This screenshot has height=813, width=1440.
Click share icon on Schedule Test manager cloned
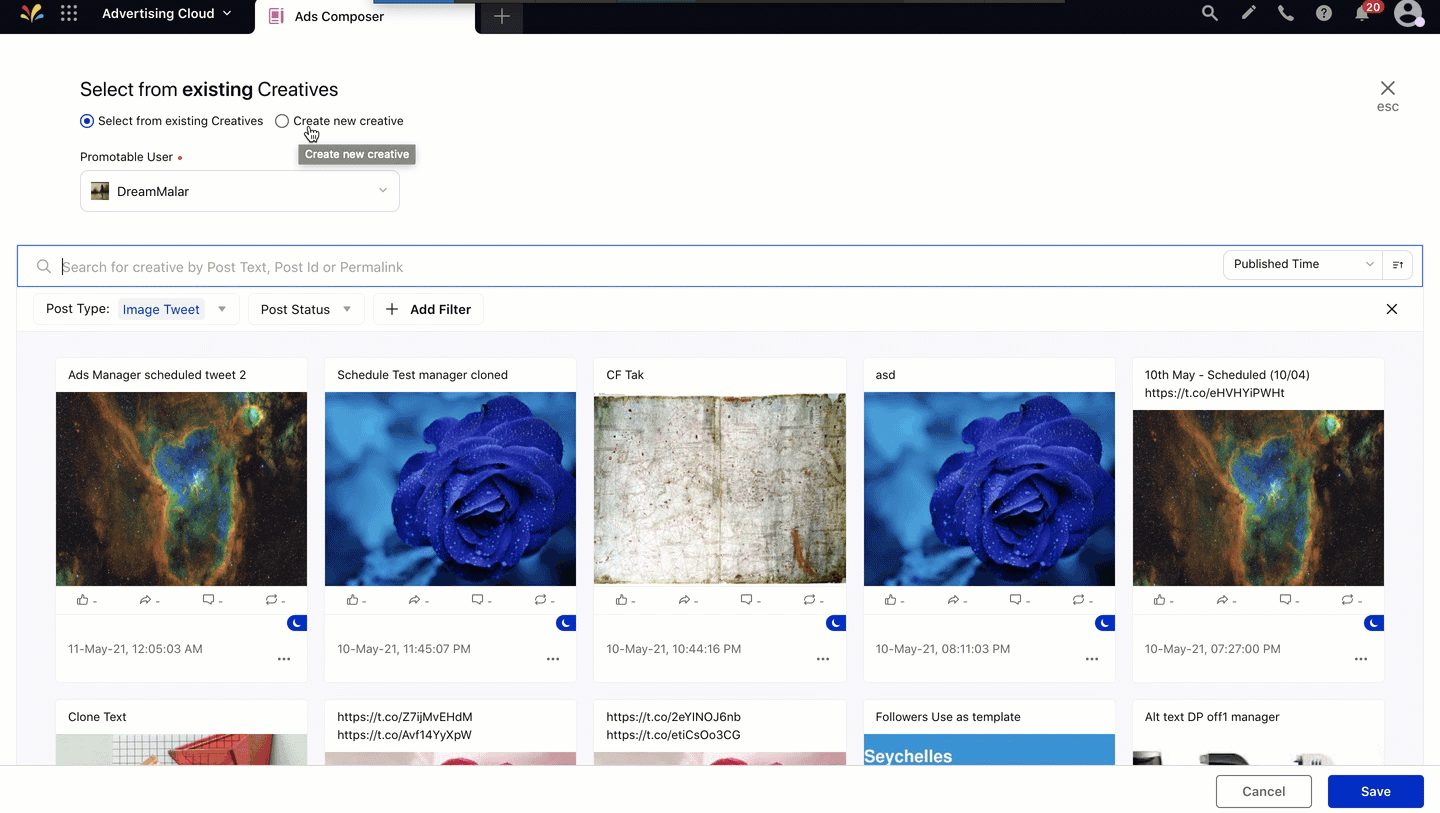415,600
